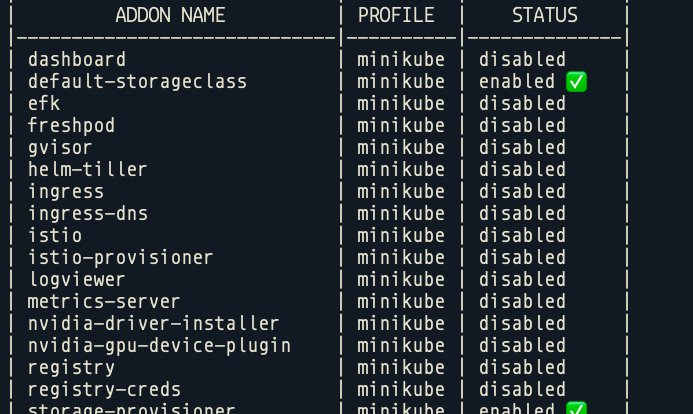The width and height of the screenshot is (693, 414).
Task: Click the green checkmark beside default-storageclass
Action: [x=576, y=82]
